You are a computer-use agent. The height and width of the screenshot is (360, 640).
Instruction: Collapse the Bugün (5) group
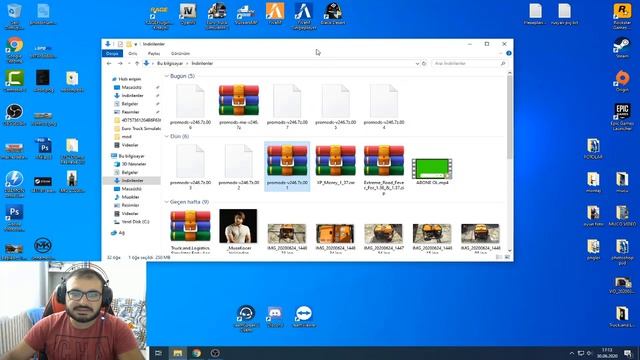click(x=167, y=76)
